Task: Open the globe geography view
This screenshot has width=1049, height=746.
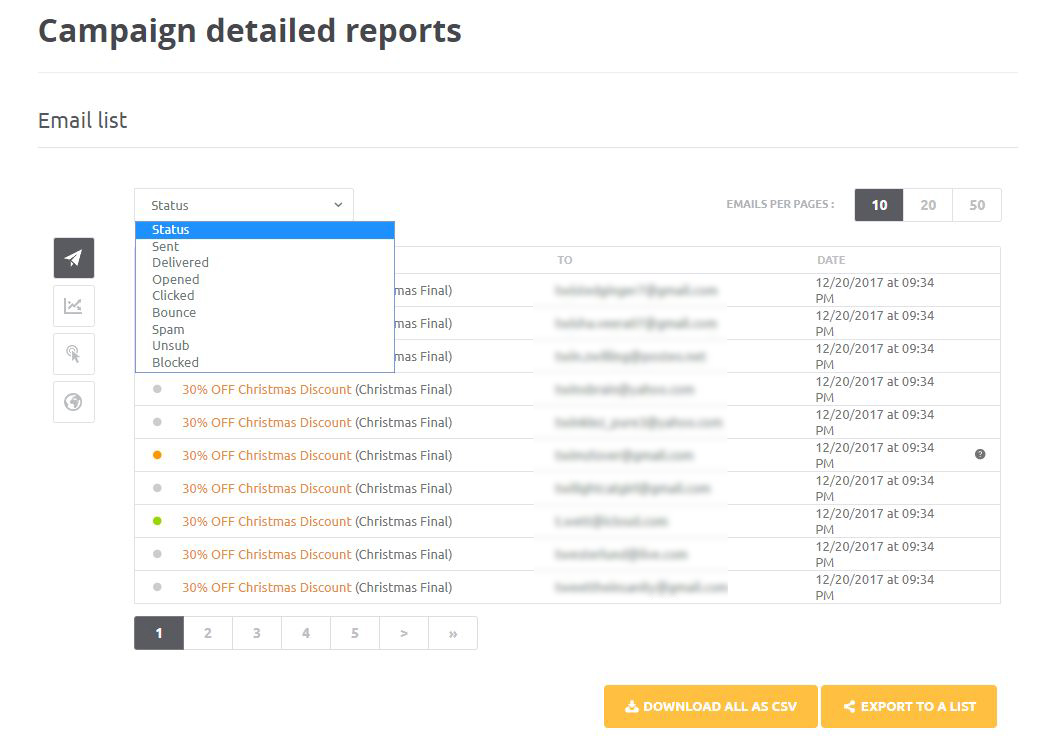Action: click(74, 402)
